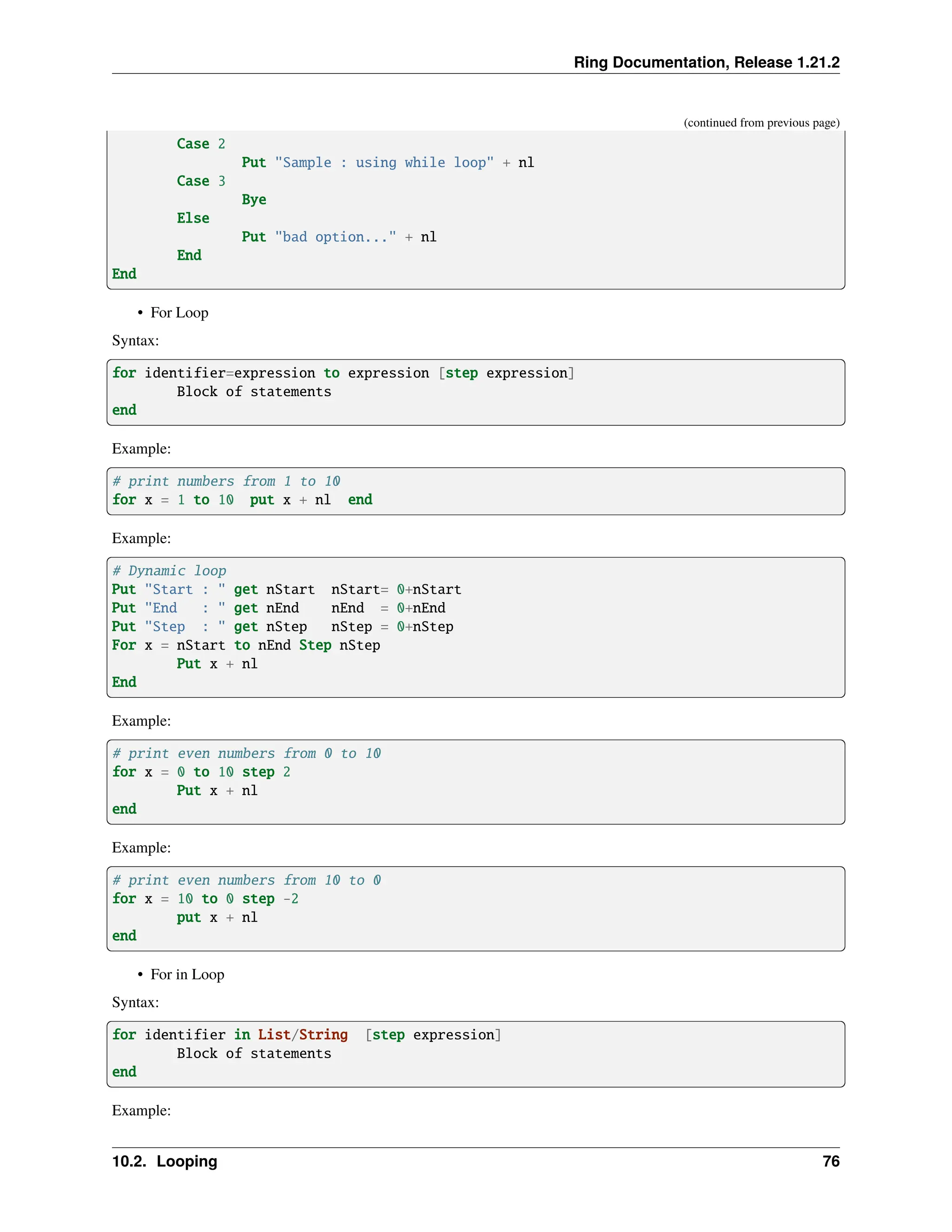Click the 'get nStep' code text

click(x=270, y=627)
